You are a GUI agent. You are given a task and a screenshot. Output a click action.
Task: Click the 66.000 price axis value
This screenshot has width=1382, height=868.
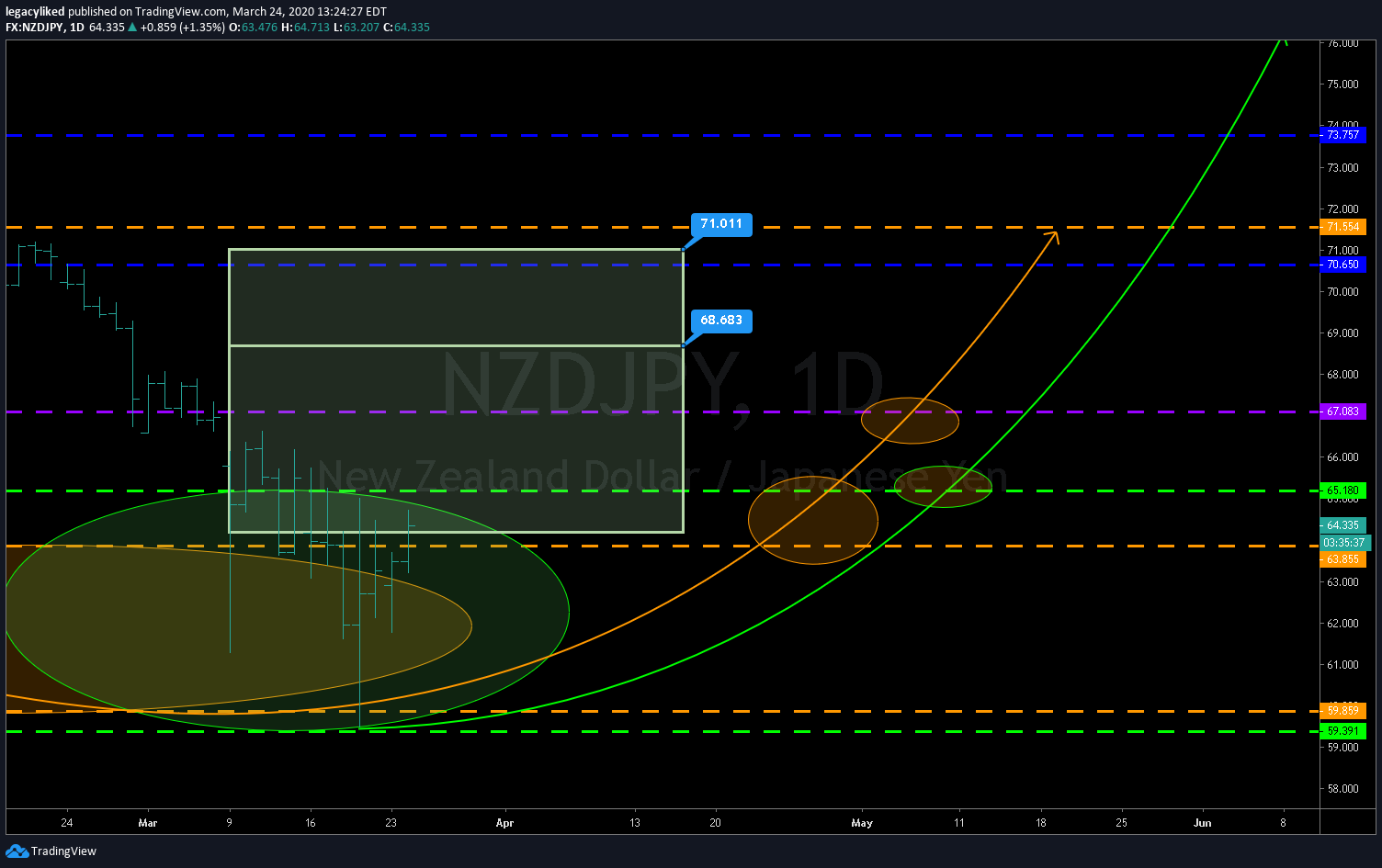(1342, 457)
